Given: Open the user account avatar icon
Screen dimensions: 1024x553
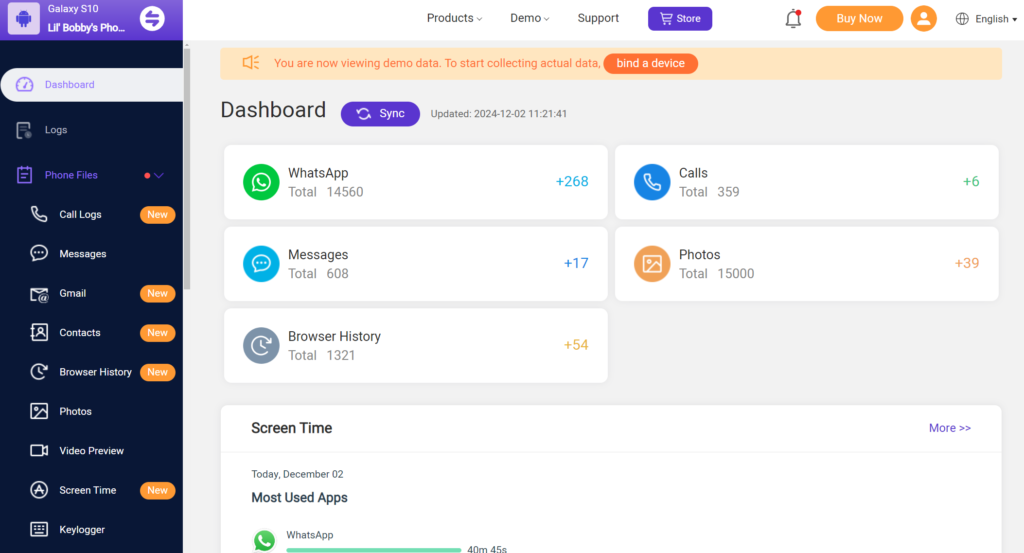Looking at the screenshot, I should tap(923, 18).
